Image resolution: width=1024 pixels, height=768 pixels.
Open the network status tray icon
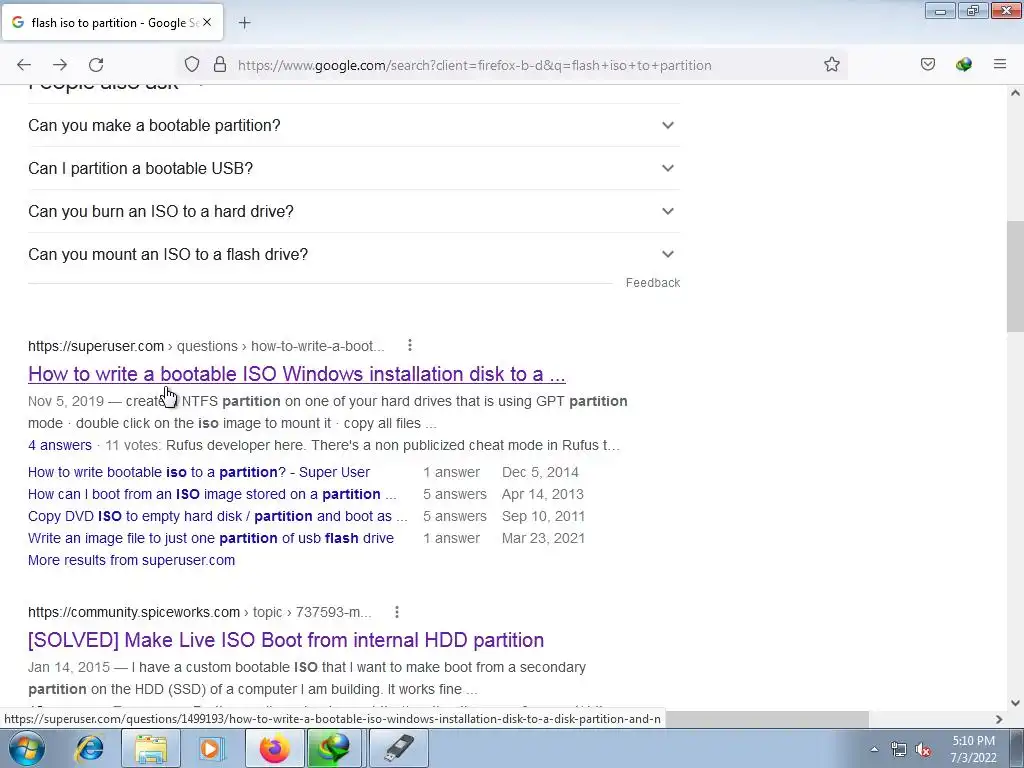(x=899, y=749)
